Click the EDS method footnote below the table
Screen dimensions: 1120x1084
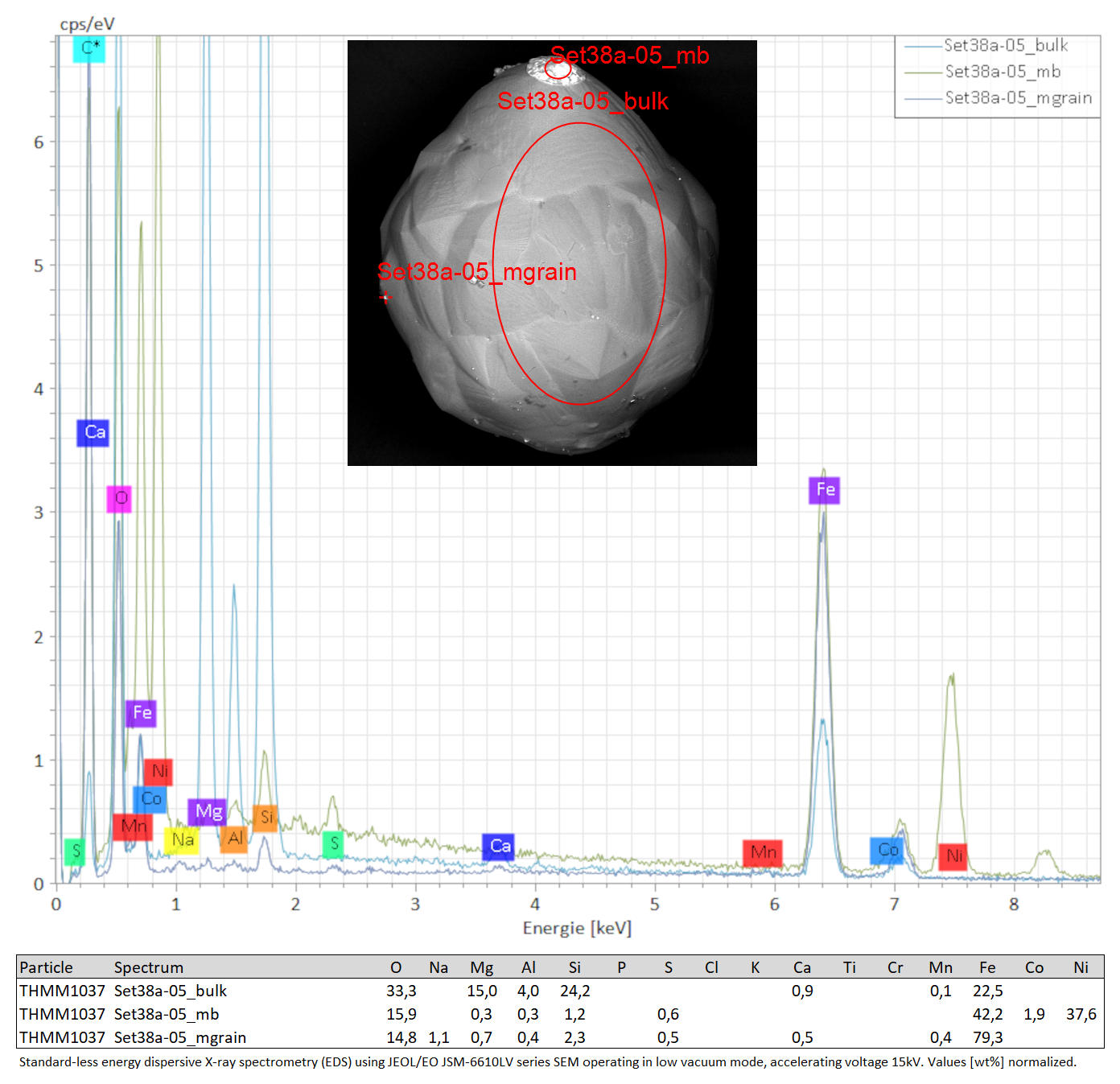[x=547, y=1062]
